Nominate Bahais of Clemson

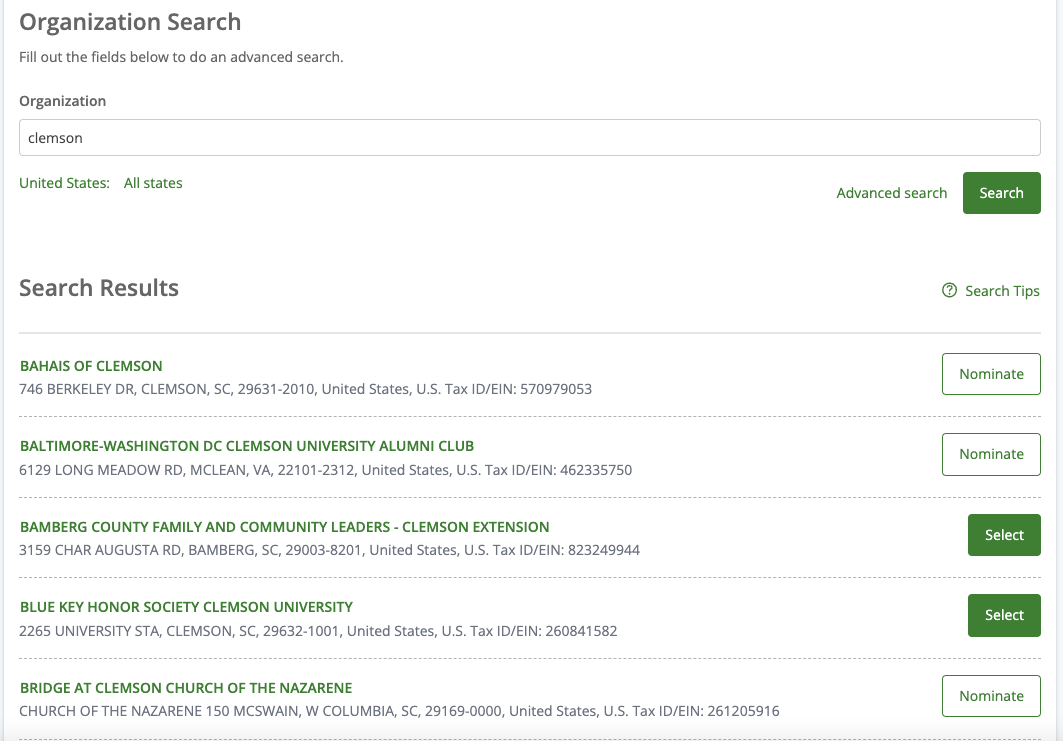coord(990,374)
